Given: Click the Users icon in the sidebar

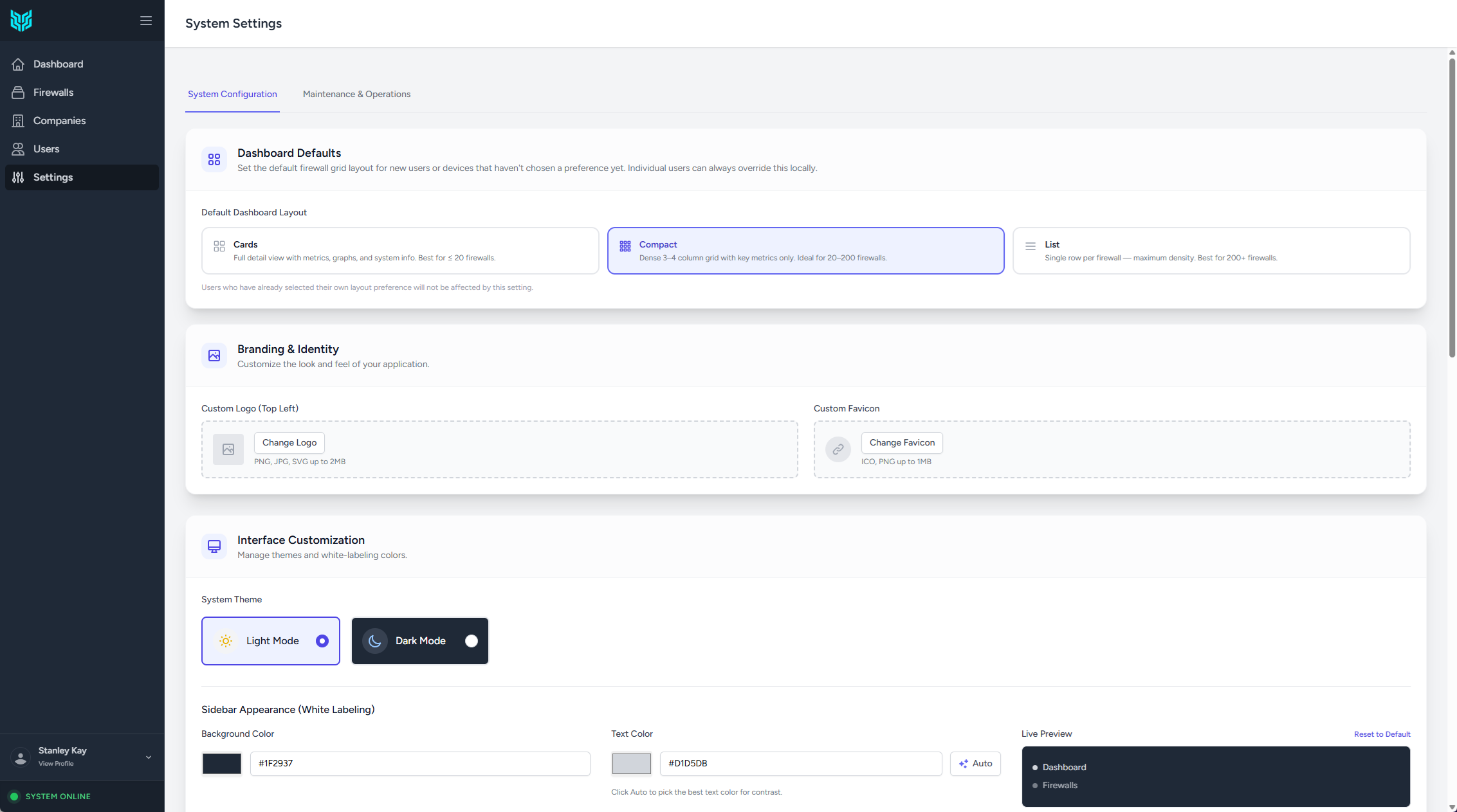Looking at the screenshot, I should pos(18,149).
